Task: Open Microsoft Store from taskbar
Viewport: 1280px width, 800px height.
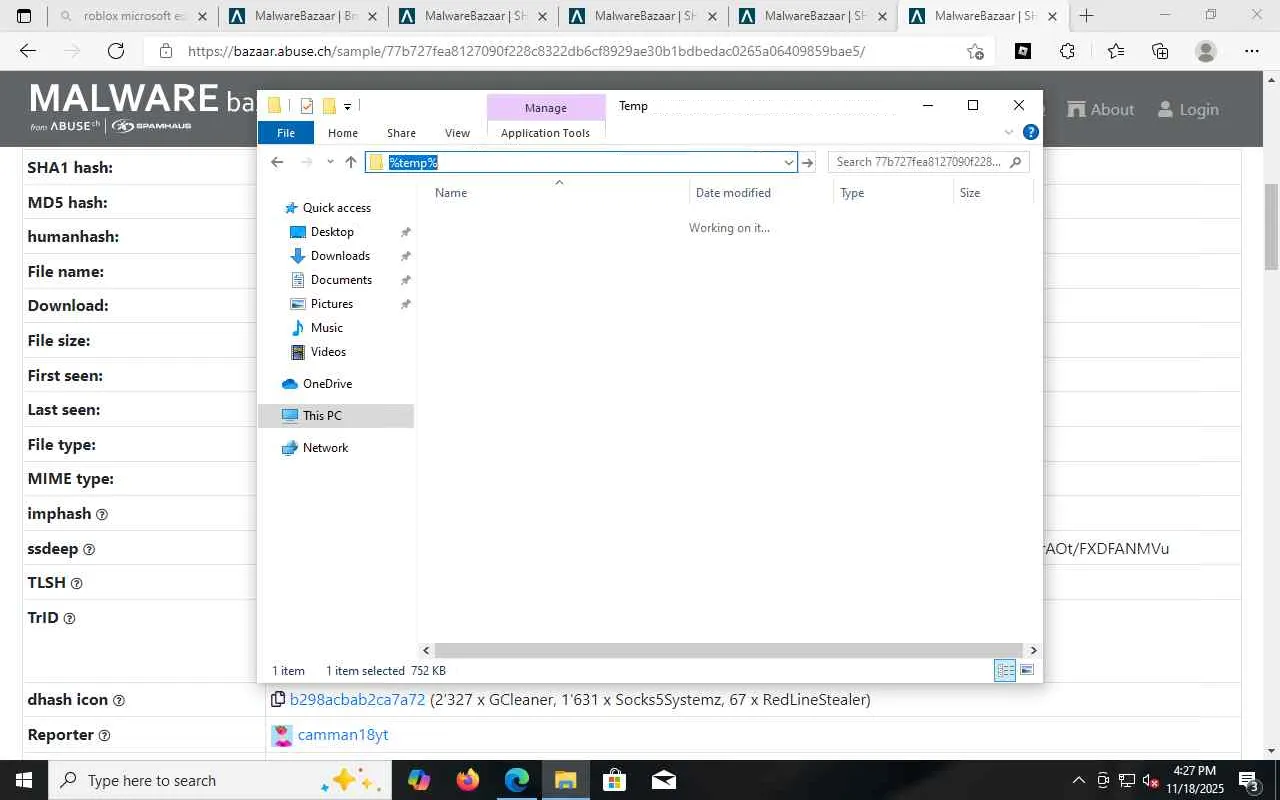Action: pyautogui.click(x=614, y=780)
